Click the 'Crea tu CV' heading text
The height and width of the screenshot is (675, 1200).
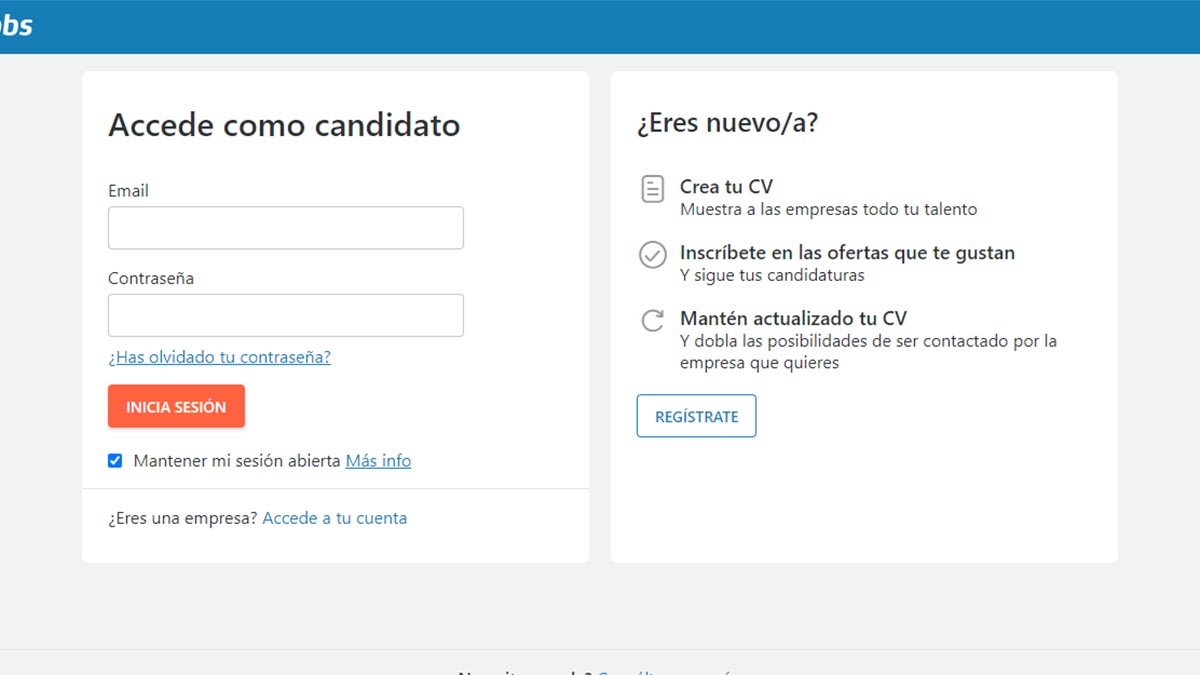(727, 186)
